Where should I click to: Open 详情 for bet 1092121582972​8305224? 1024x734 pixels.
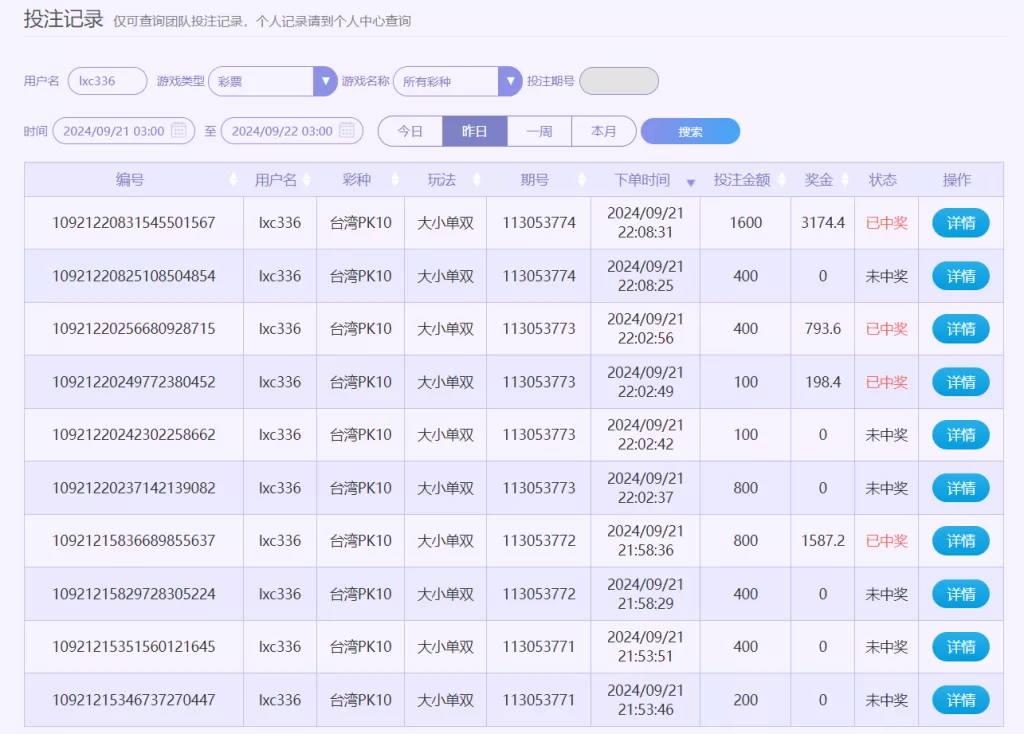pyautogui.click(x=961, y=594)
